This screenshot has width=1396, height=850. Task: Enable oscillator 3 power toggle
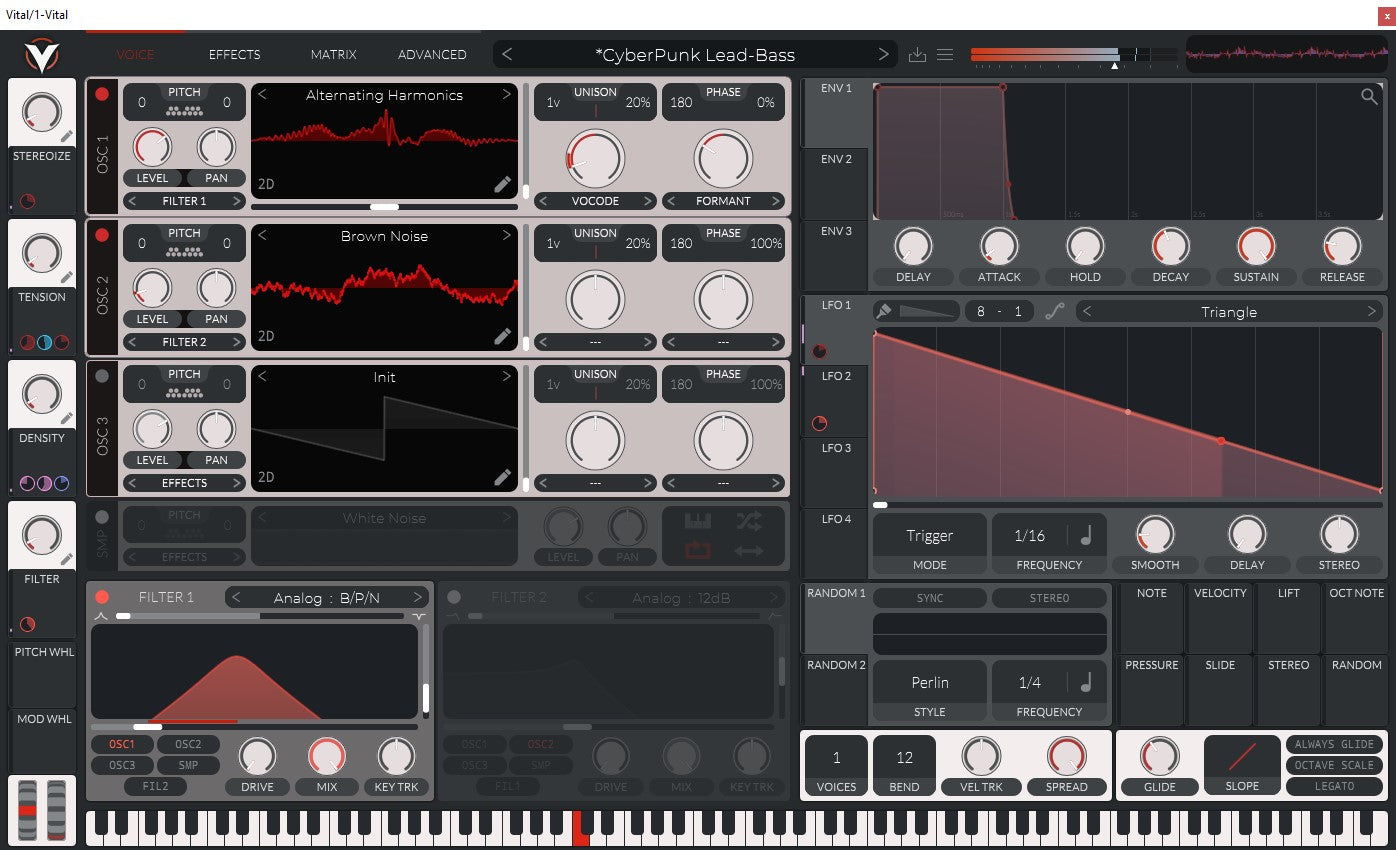[x=102, y=376]
